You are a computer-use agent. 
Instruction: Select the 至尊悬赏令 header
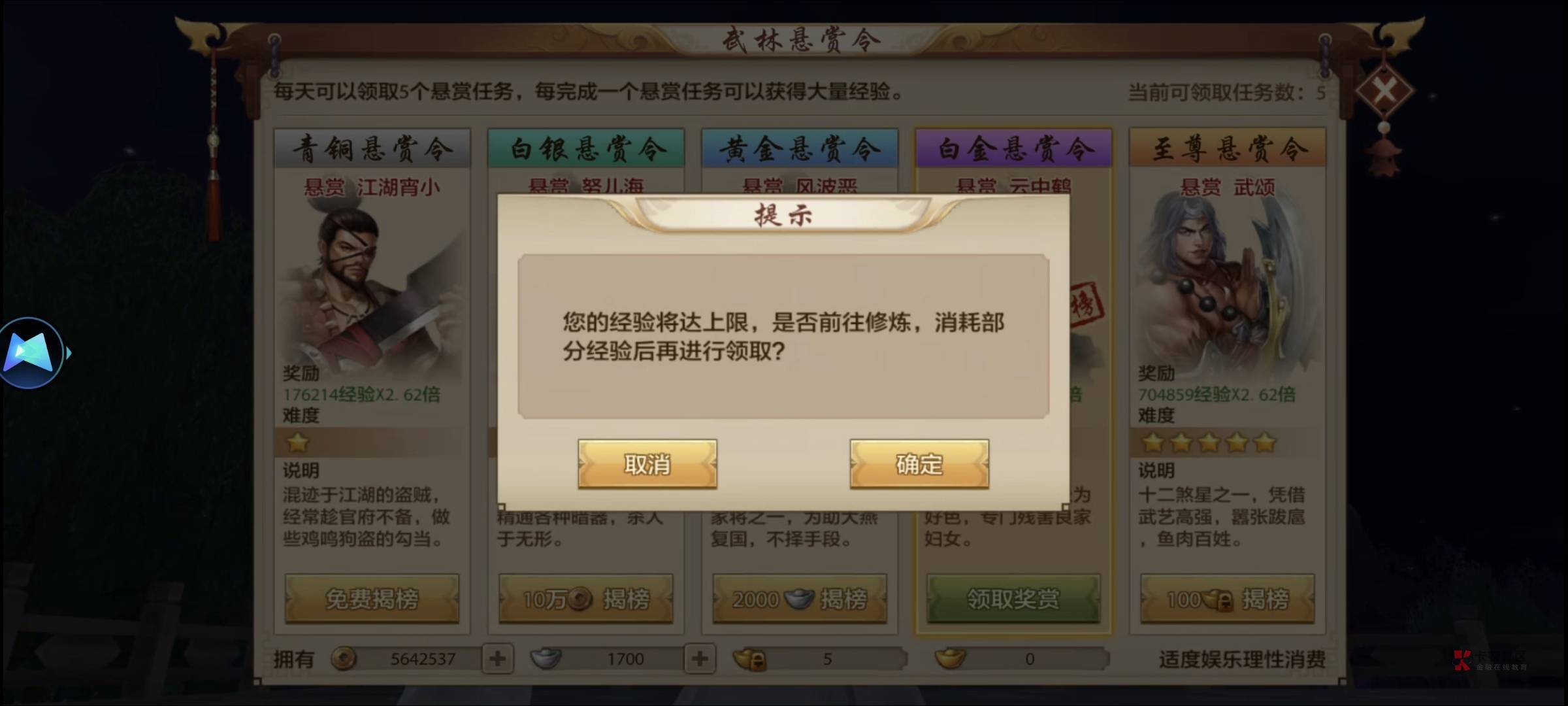point(1227,148)
